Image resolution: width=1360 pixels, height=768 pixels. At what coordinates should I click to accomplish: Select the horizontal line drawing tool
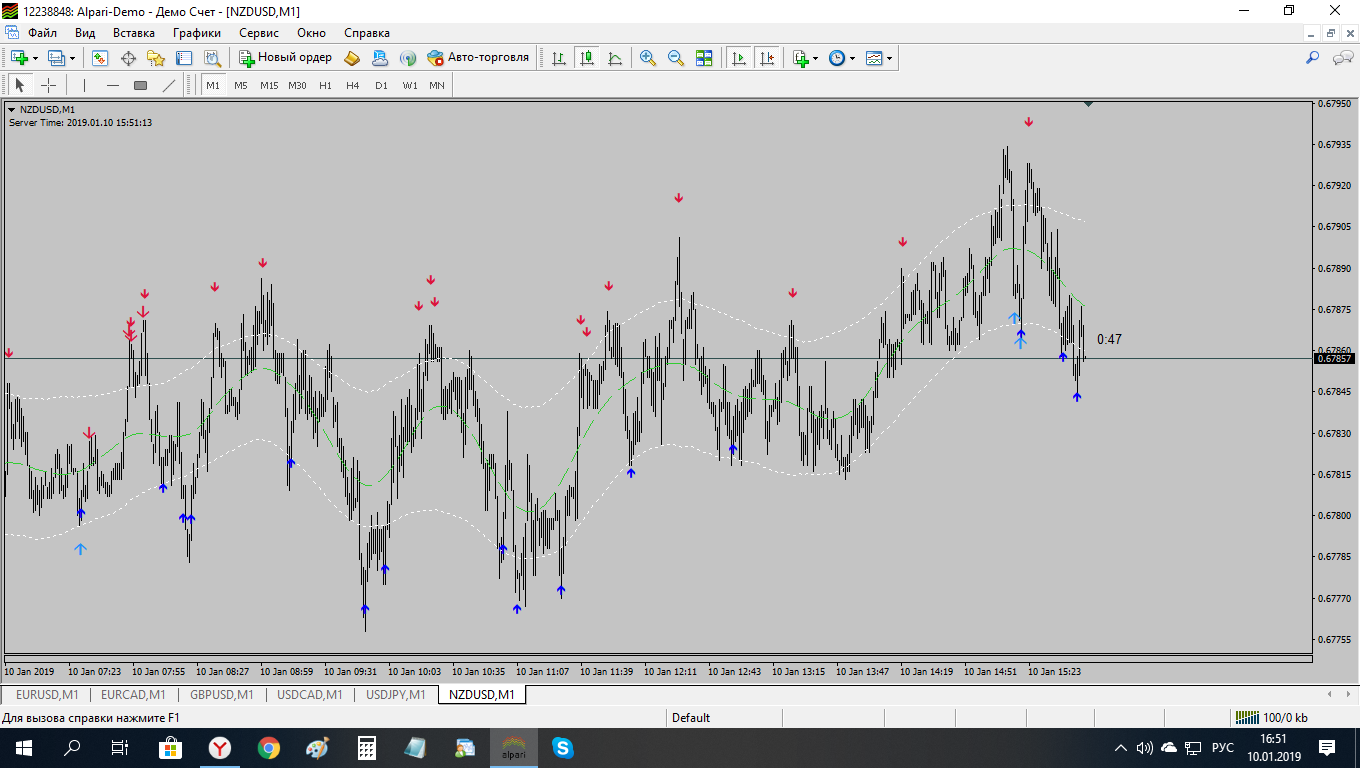113,85
